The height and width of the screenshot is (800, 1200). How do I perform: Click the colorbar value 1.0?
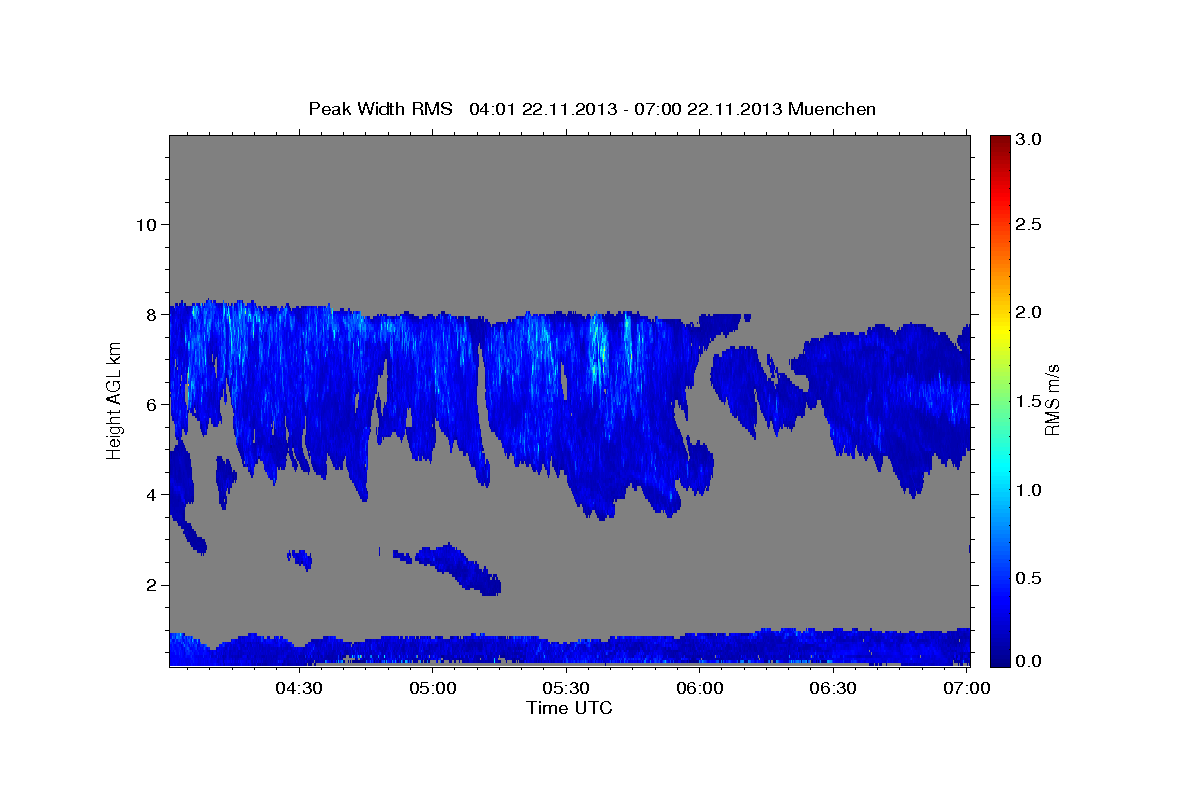(1029, 490)
